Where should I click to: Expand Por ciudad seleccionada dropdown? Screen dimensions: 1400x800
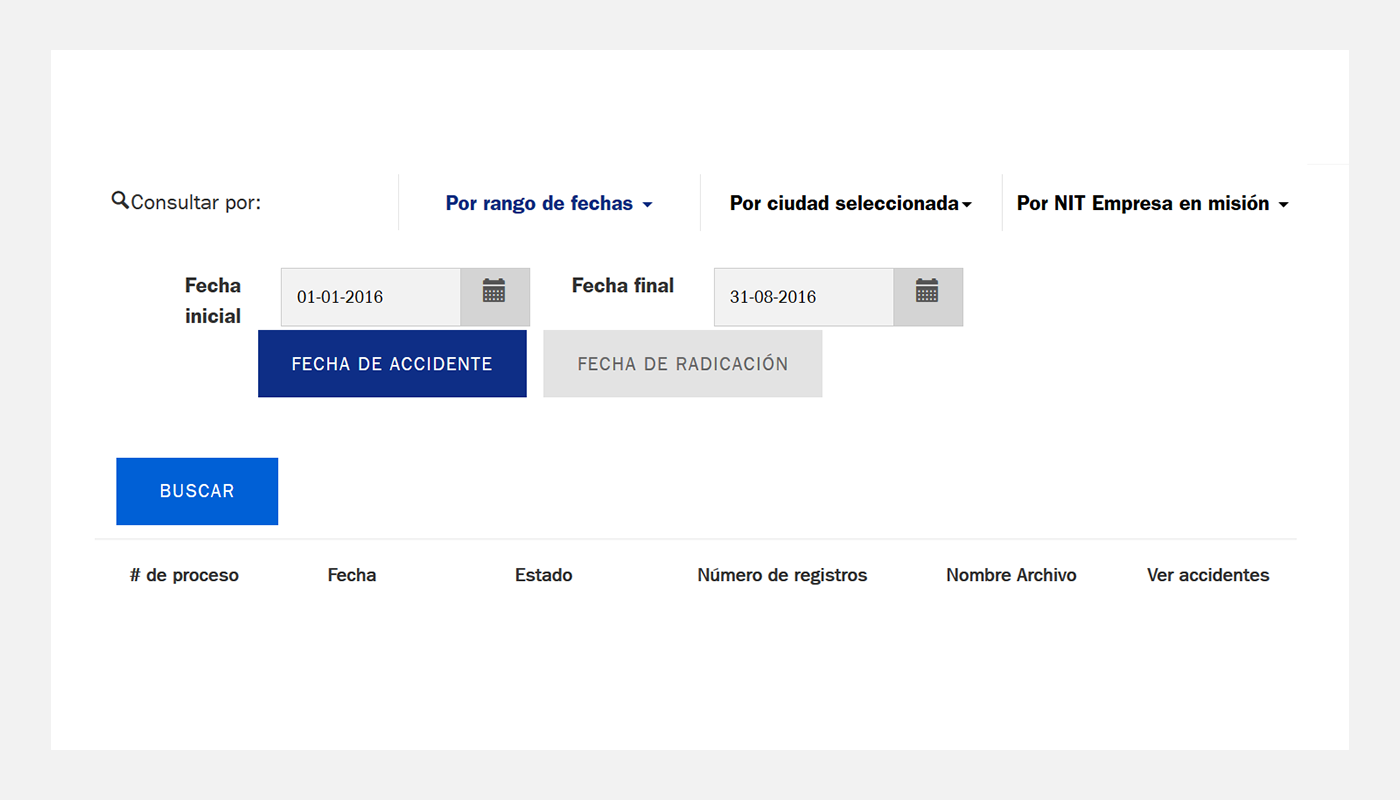pos(851,203)
